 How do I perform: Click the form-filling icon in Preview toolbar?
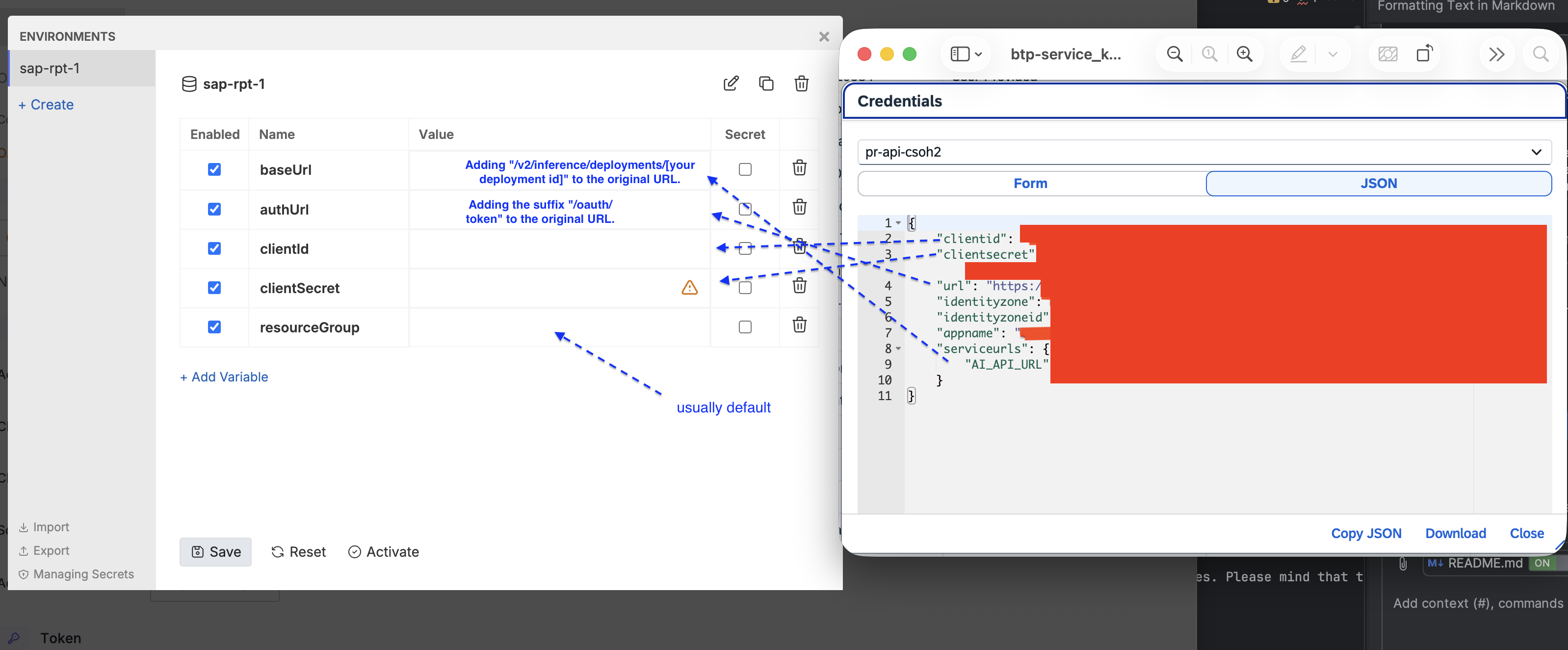(1388, 54)
